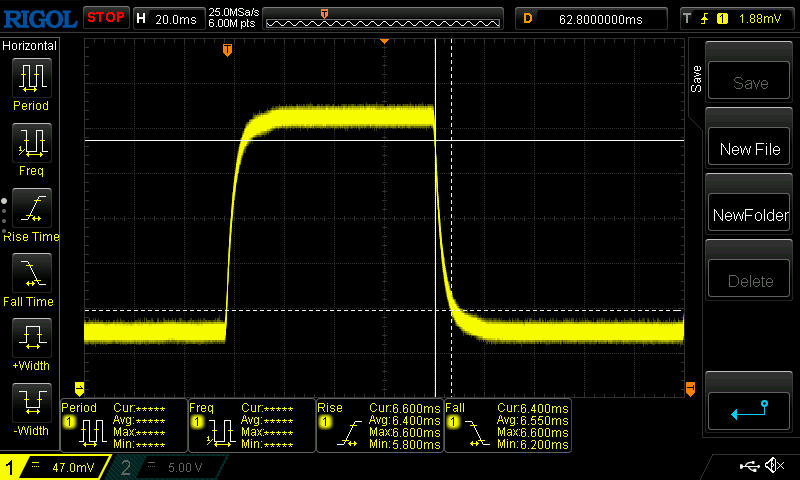Click the orange trigger position marker

(228, 50)
